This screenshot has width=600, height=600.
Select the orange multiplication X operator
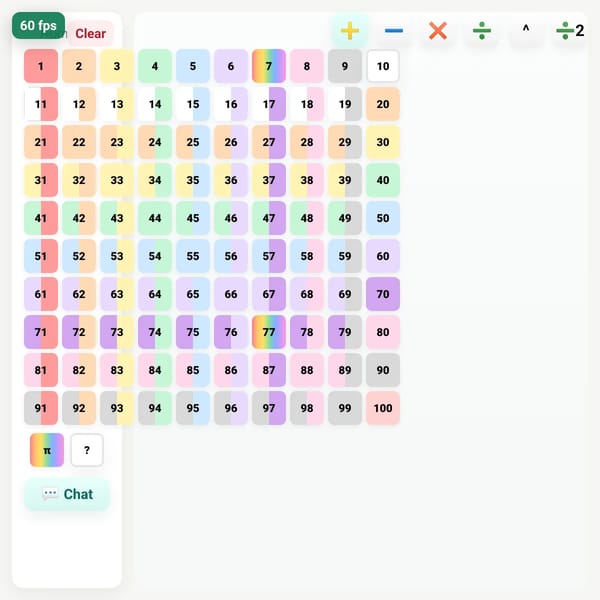[x=438, y=31]
